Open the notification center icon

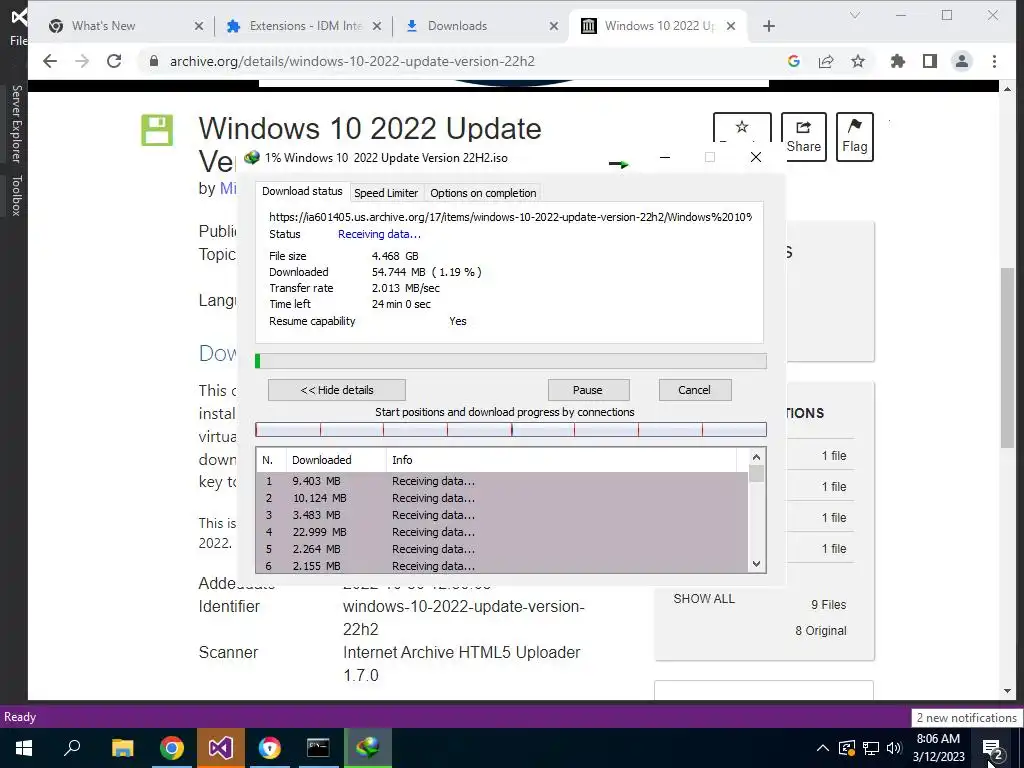[x=993, y=748]
